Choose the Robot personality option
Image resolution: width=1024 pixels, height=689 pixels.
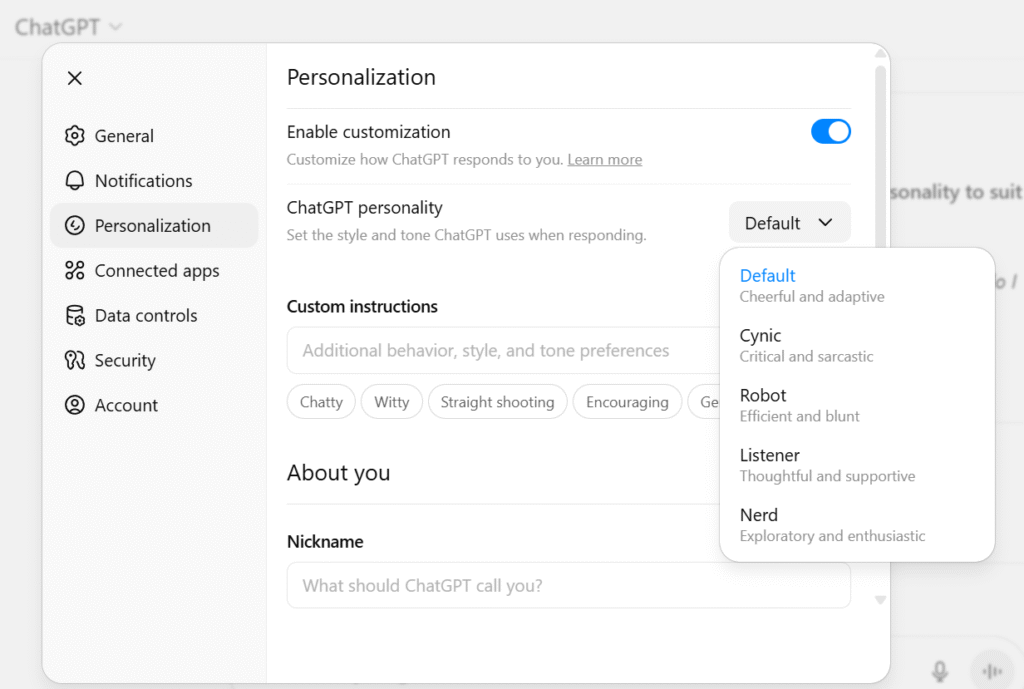click(799, 405)
